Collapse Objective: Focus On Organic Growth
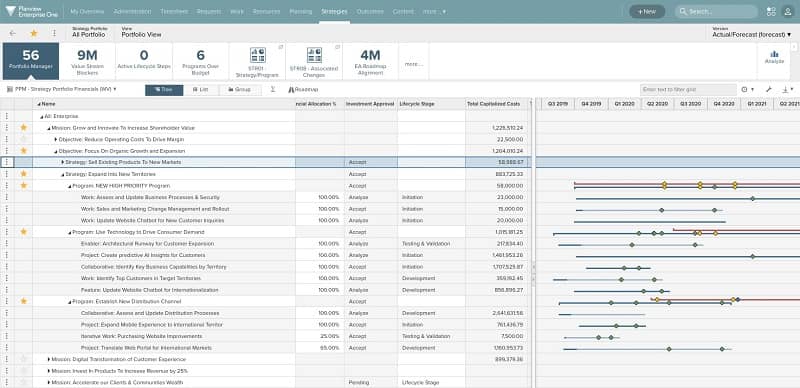 56,151
